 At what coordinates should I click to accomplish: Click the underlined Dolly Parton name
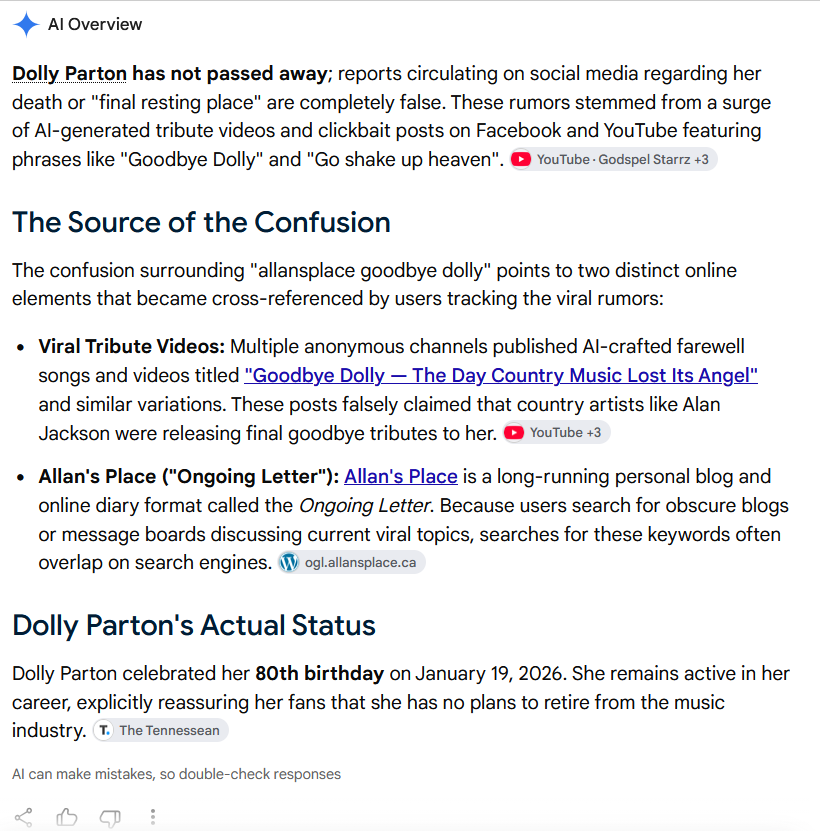click(x=69, y=74)
